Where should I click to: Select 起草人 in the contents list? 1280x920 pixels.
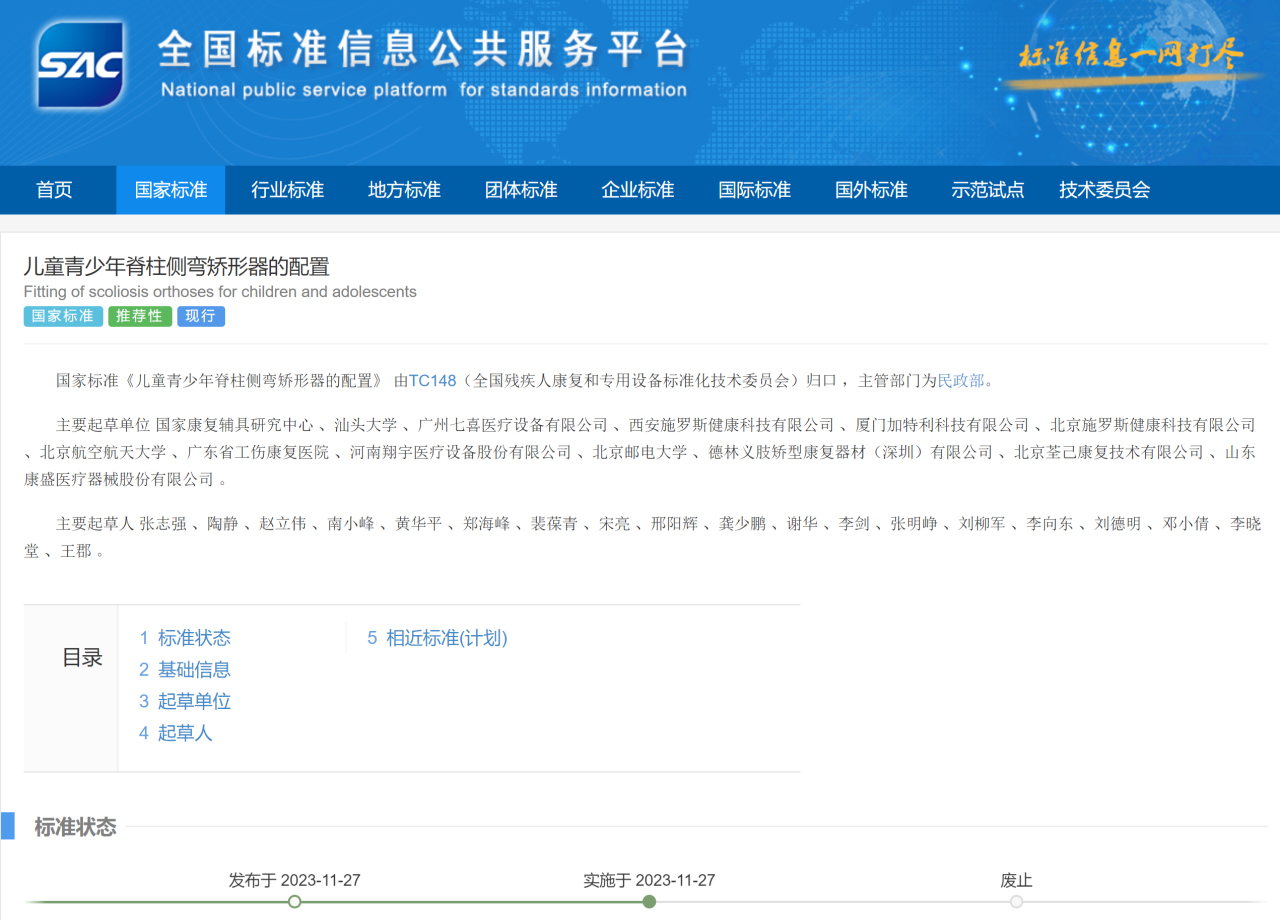pos(176,734)
